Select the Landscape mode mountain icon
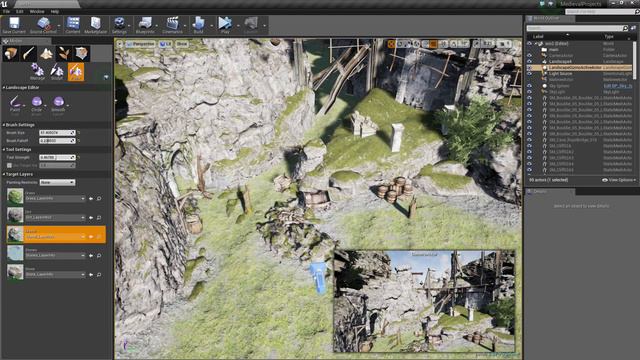640x360 pixels. pos(46,53)
